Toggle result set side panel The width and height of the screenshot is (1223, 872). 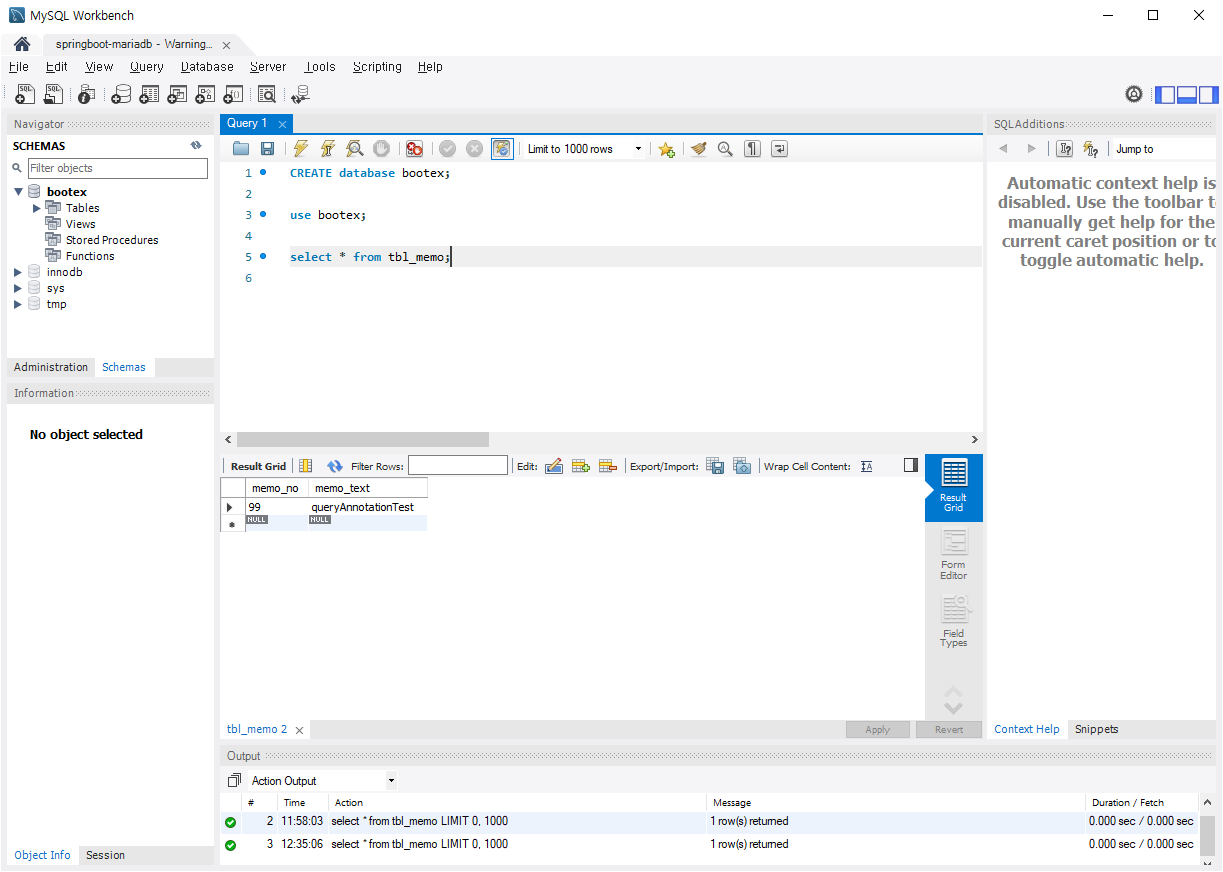[910, 465]
